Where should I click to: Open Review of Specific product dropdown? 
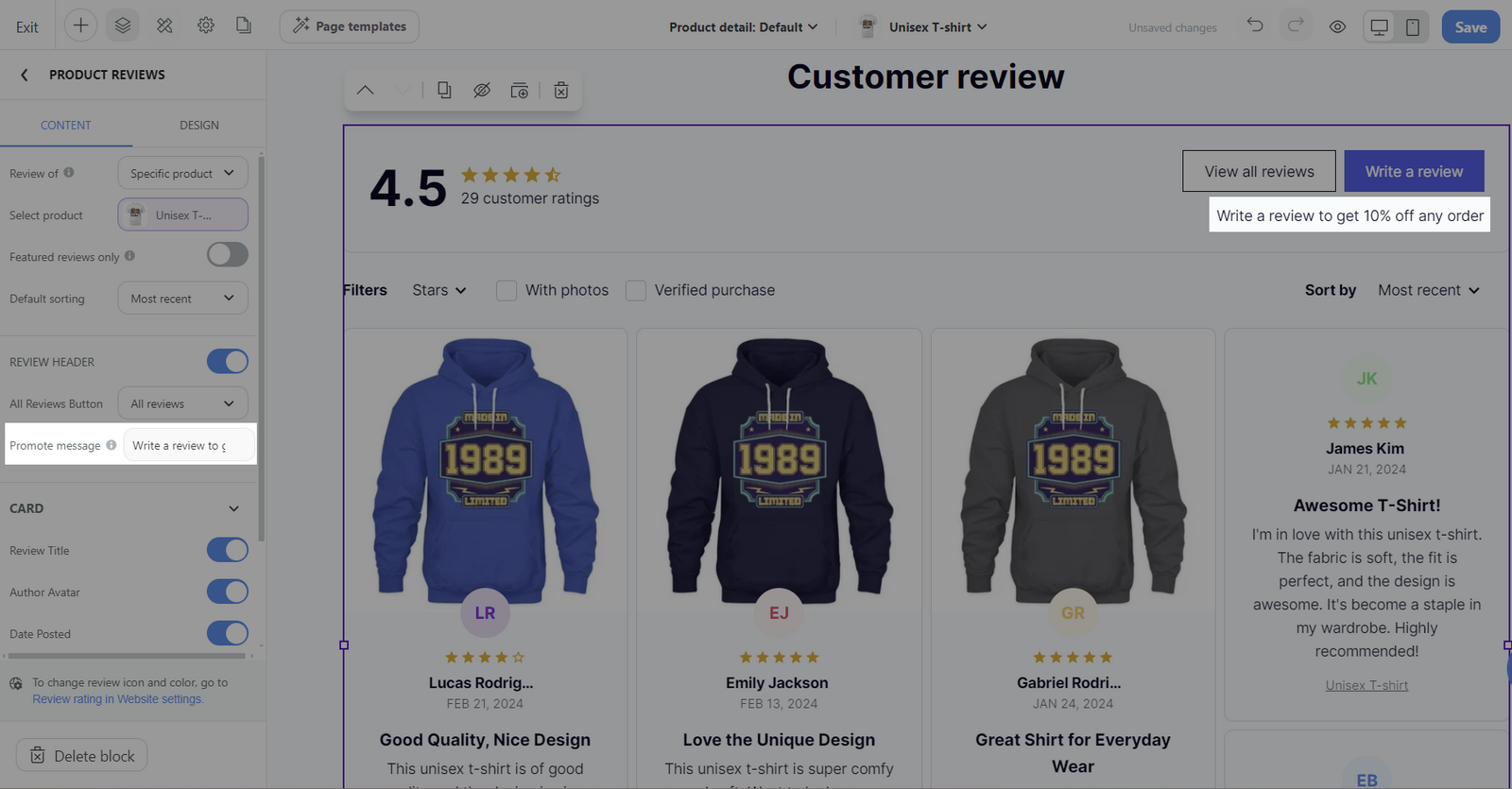point(182,173)
